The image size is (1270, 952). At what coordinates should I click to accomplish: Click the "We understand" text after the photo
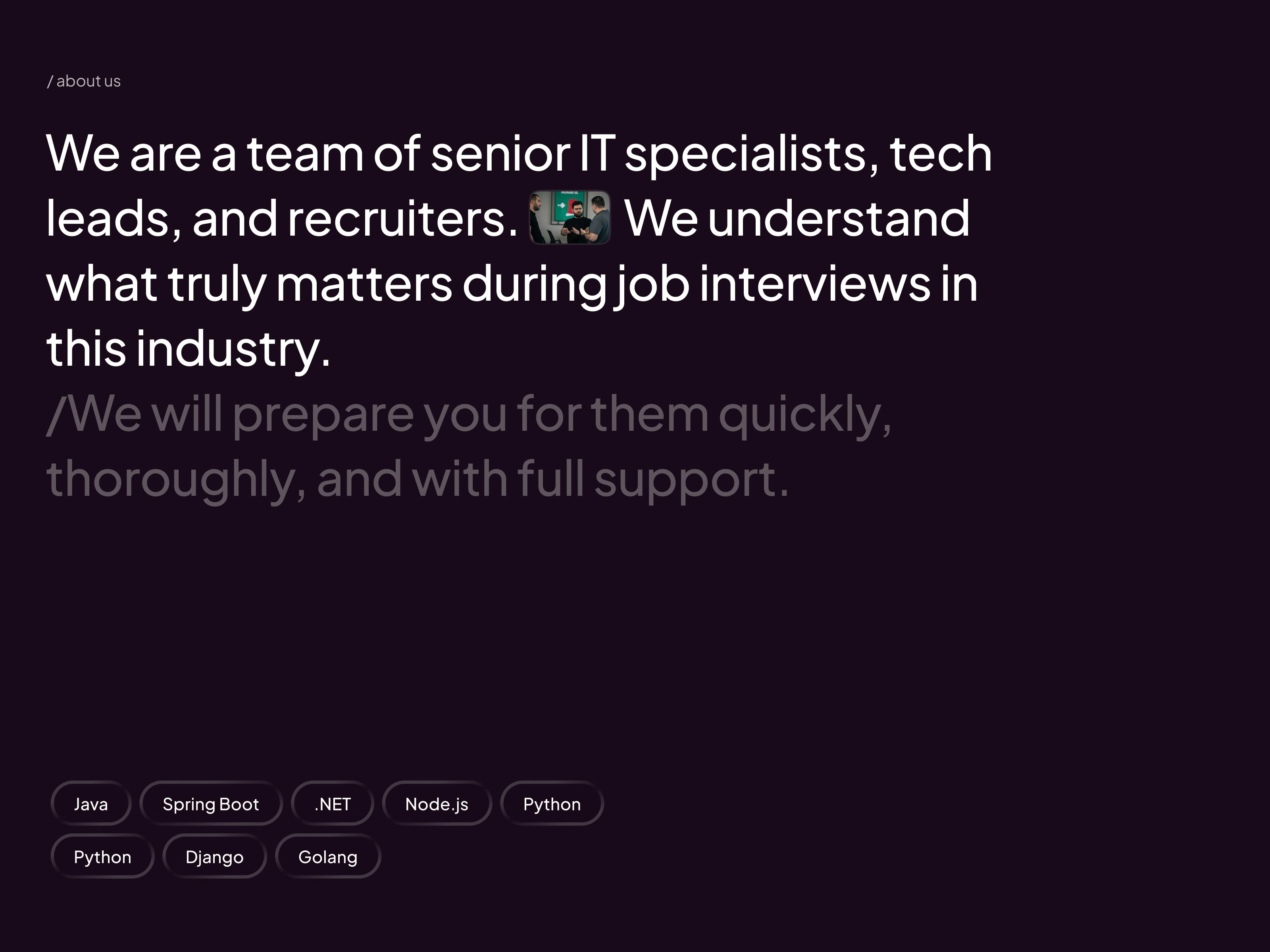(797, 219)
